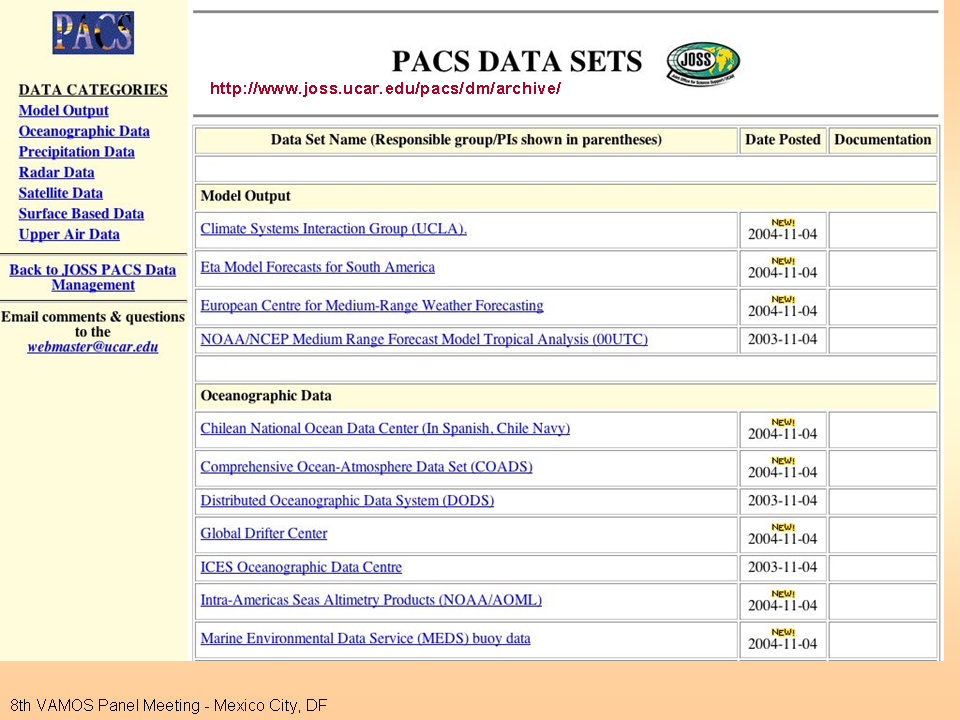Viewport: 960px width, 720px height.
Task: Open Upper Air Data category
Action: tap(69, 234)
